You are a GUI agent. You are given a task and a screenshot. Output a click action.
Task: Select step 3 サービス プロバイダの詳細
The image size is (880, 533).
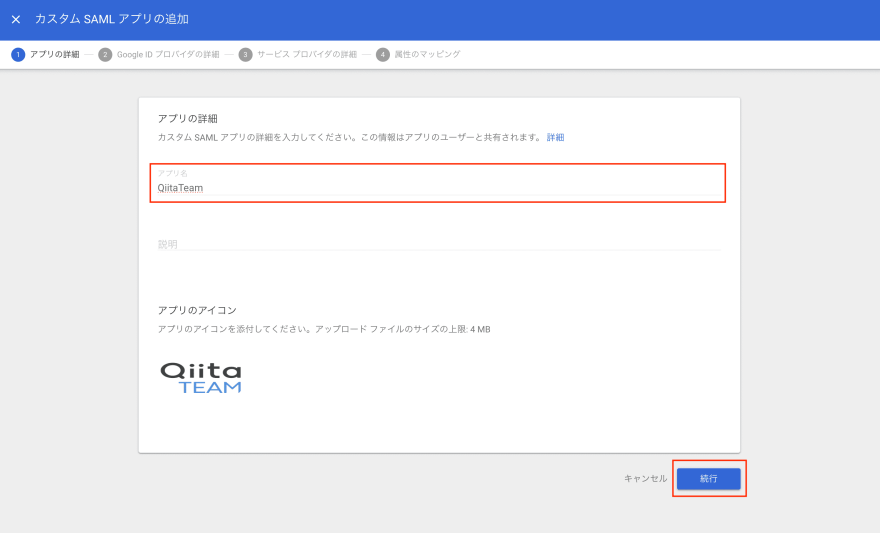297,54
